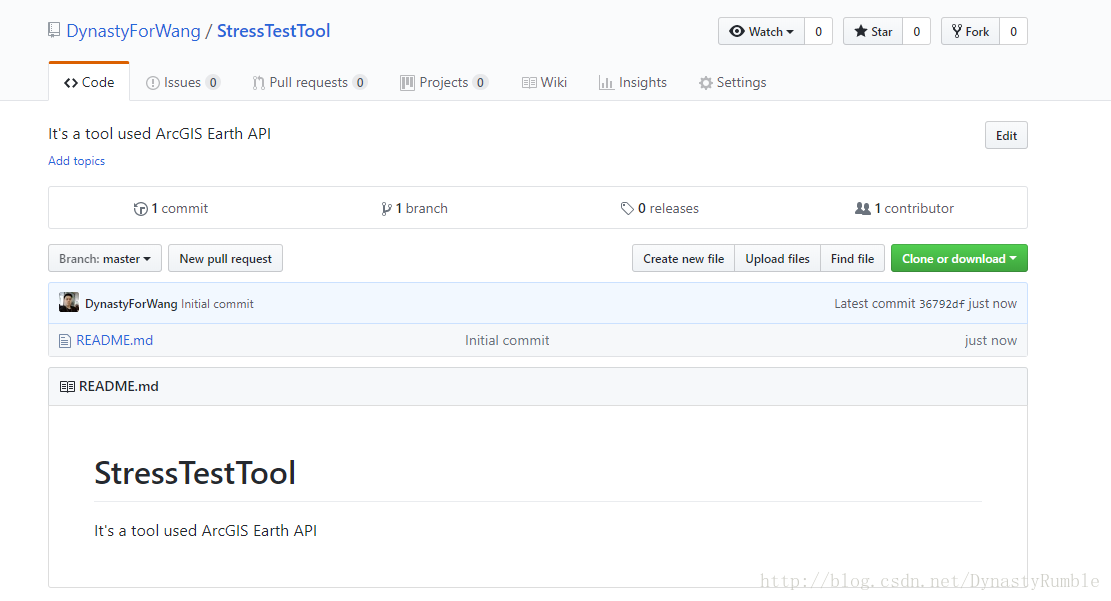This screenshot has height=601, width=1111.
Task: View the 1 commit history
Action: (171, 208)
